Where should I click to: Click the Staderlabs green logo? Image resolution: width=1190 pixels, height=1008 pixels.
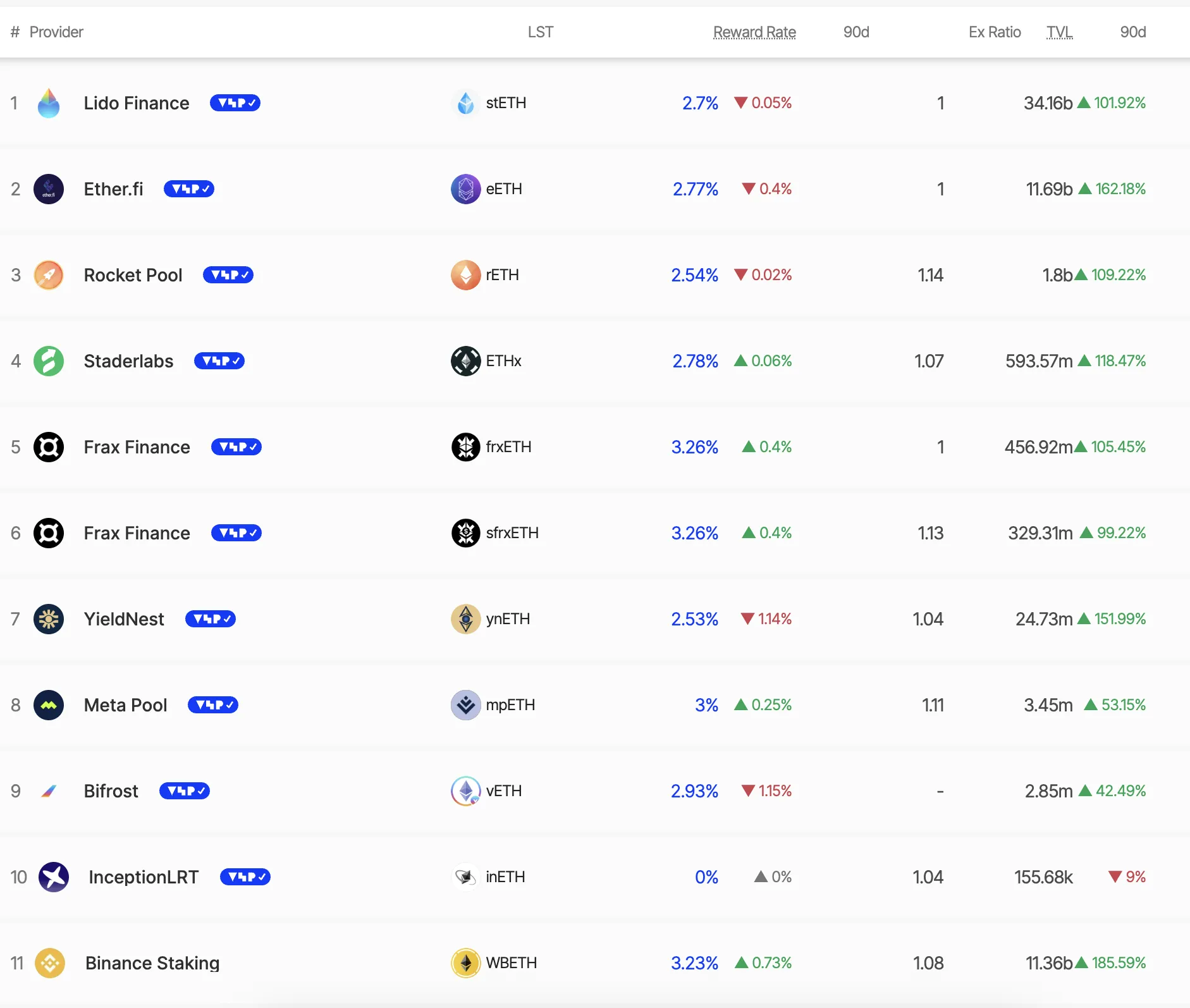(49, 361)
